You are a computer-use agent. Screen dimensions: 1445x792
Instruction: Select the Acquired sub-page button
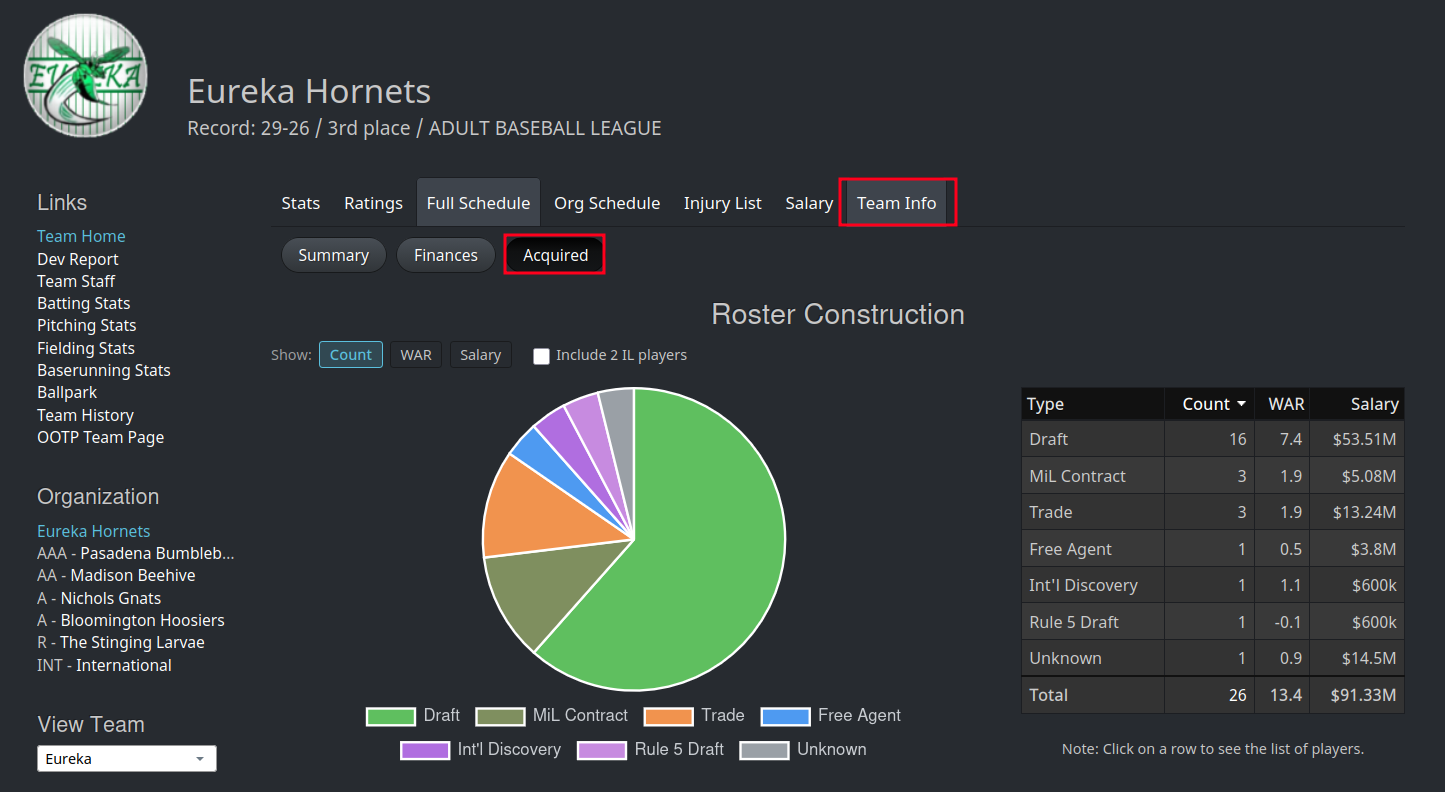[x=555, y=255]
